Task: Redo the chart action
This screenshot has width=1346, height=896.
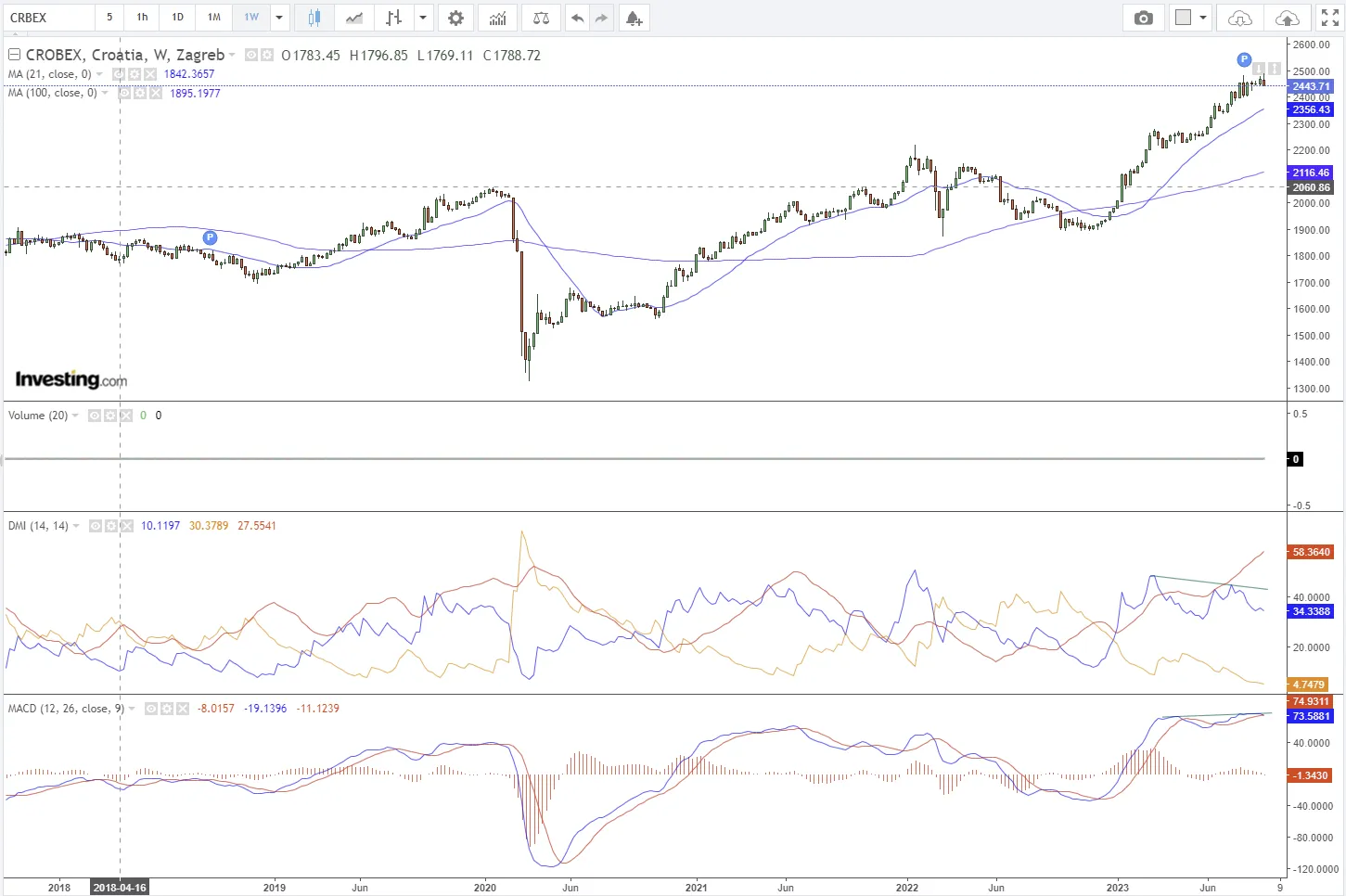Action: 602,18
